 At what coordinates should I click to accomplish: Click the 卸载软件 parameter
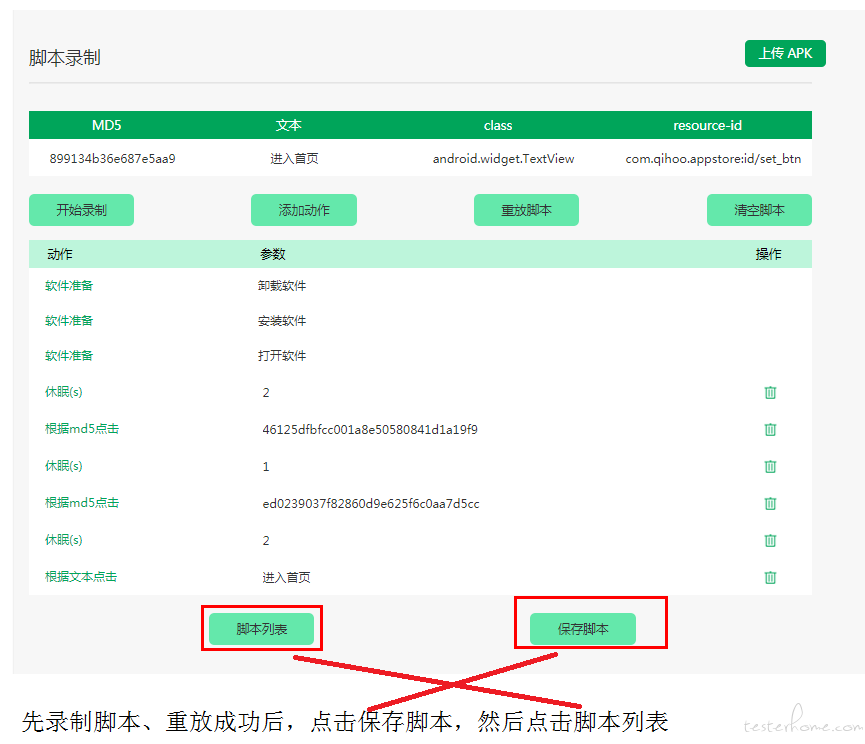tap(282, 286)
